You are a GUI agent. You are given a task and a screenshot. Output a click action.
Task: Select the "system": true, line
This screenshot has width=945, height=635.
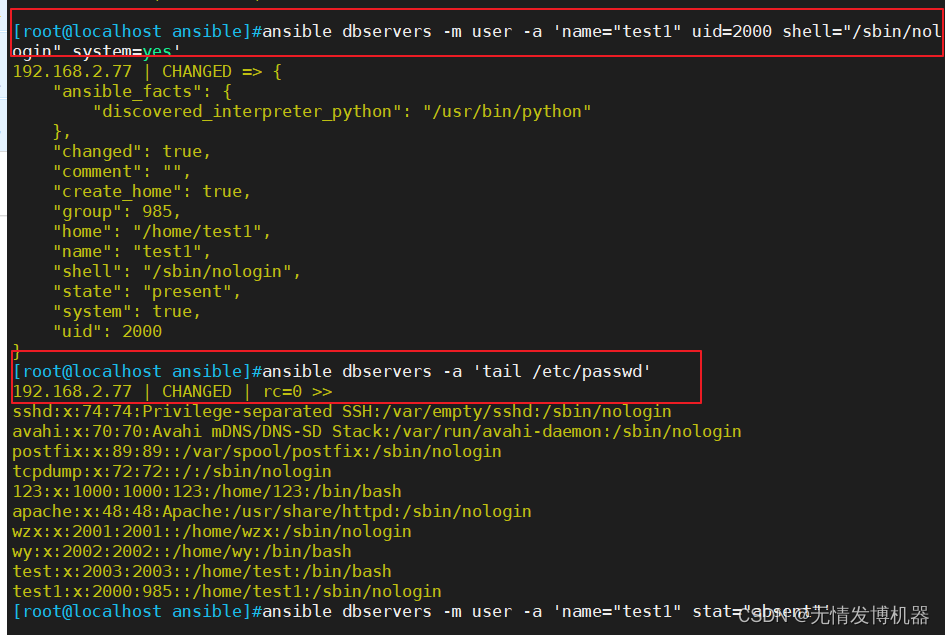127,311
